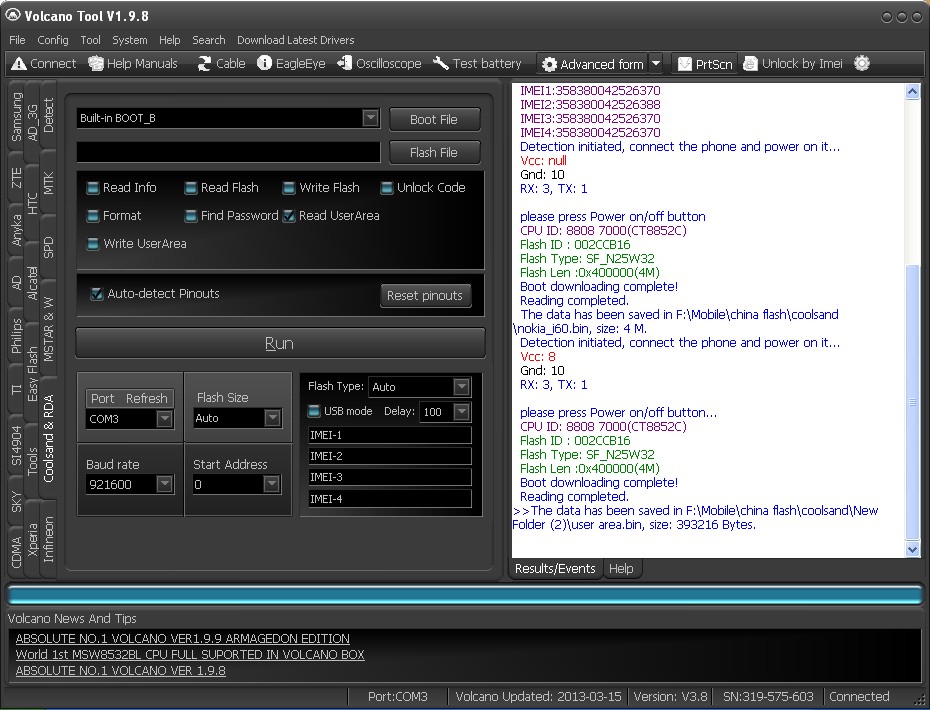The height and width of the screenshot is (710, 930).
Task: Click the flash file path field
Action: click(x=228, y=152)
